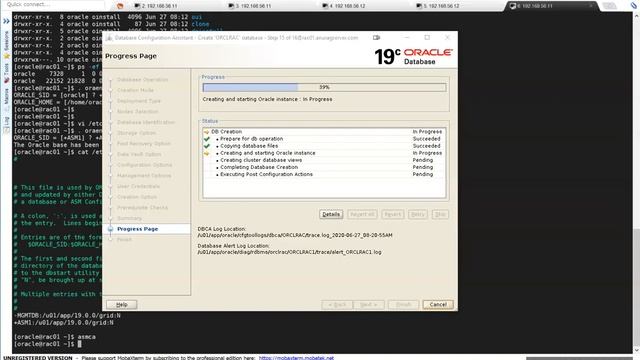Click green check beside Copying database files
This screenshot has height=360, width=640.
pyautogui.click(x=207, y=146)
